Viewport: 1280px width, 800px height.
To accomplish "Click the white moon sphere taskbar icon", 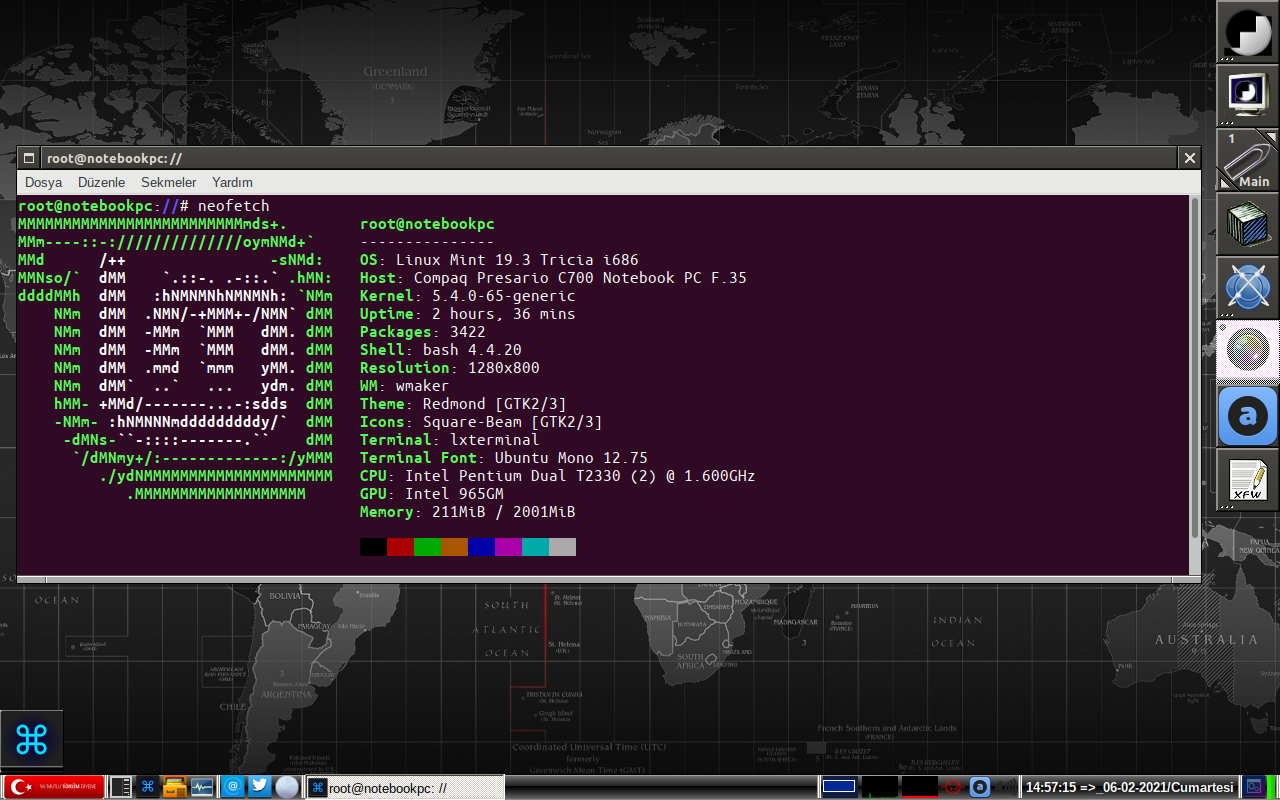I will point(286,787).
